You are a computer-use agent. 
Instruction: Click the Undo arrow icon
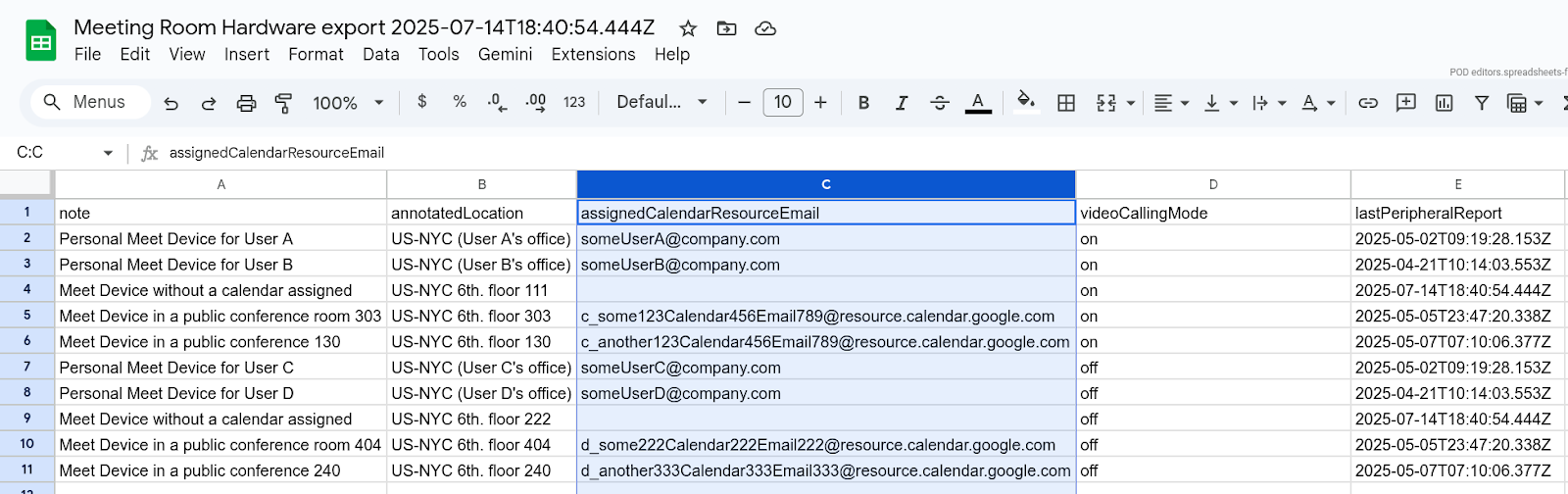171,103
